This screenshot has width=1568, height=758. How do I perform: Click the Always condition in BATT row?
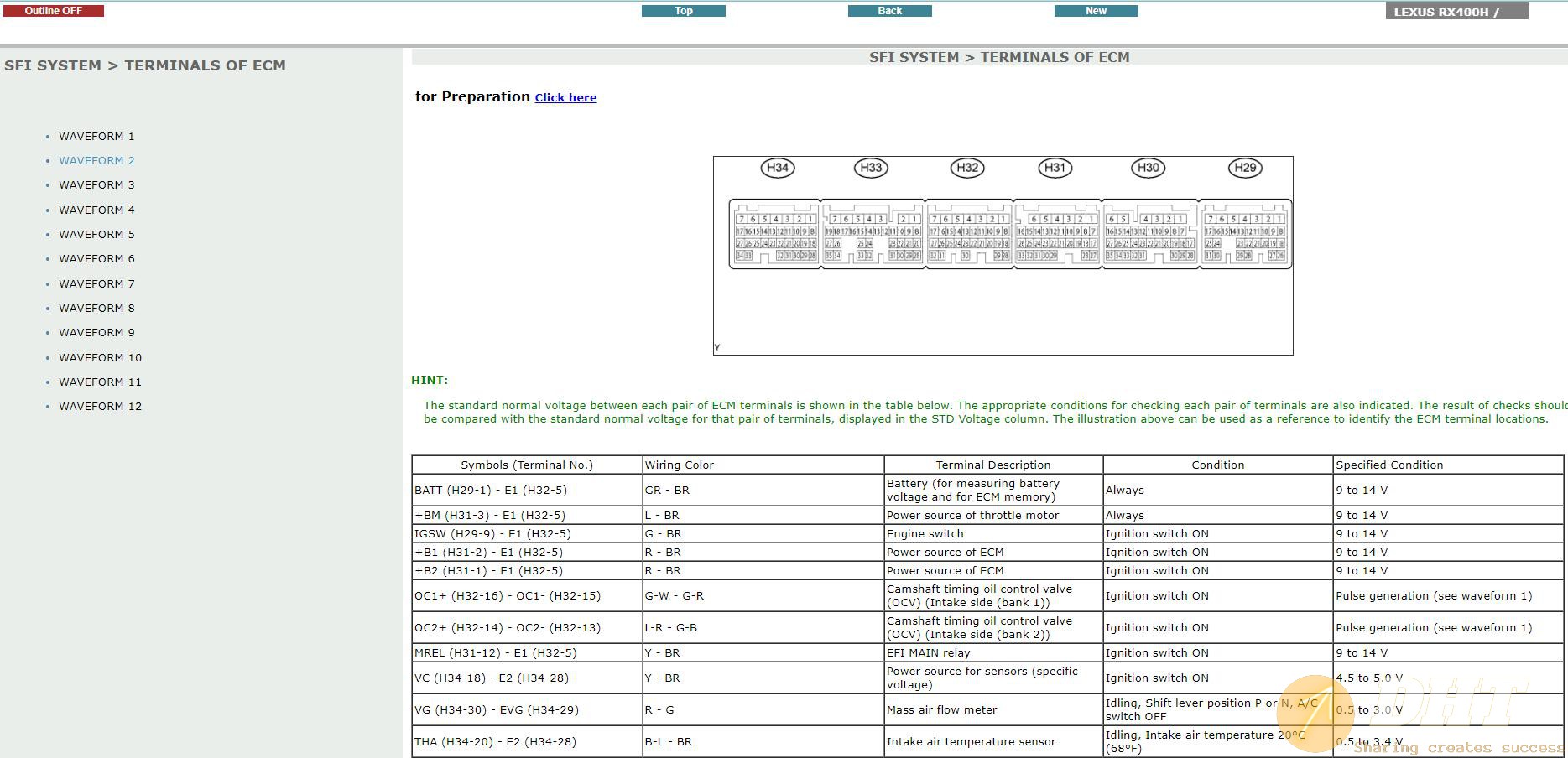(x=1218, y=490)
